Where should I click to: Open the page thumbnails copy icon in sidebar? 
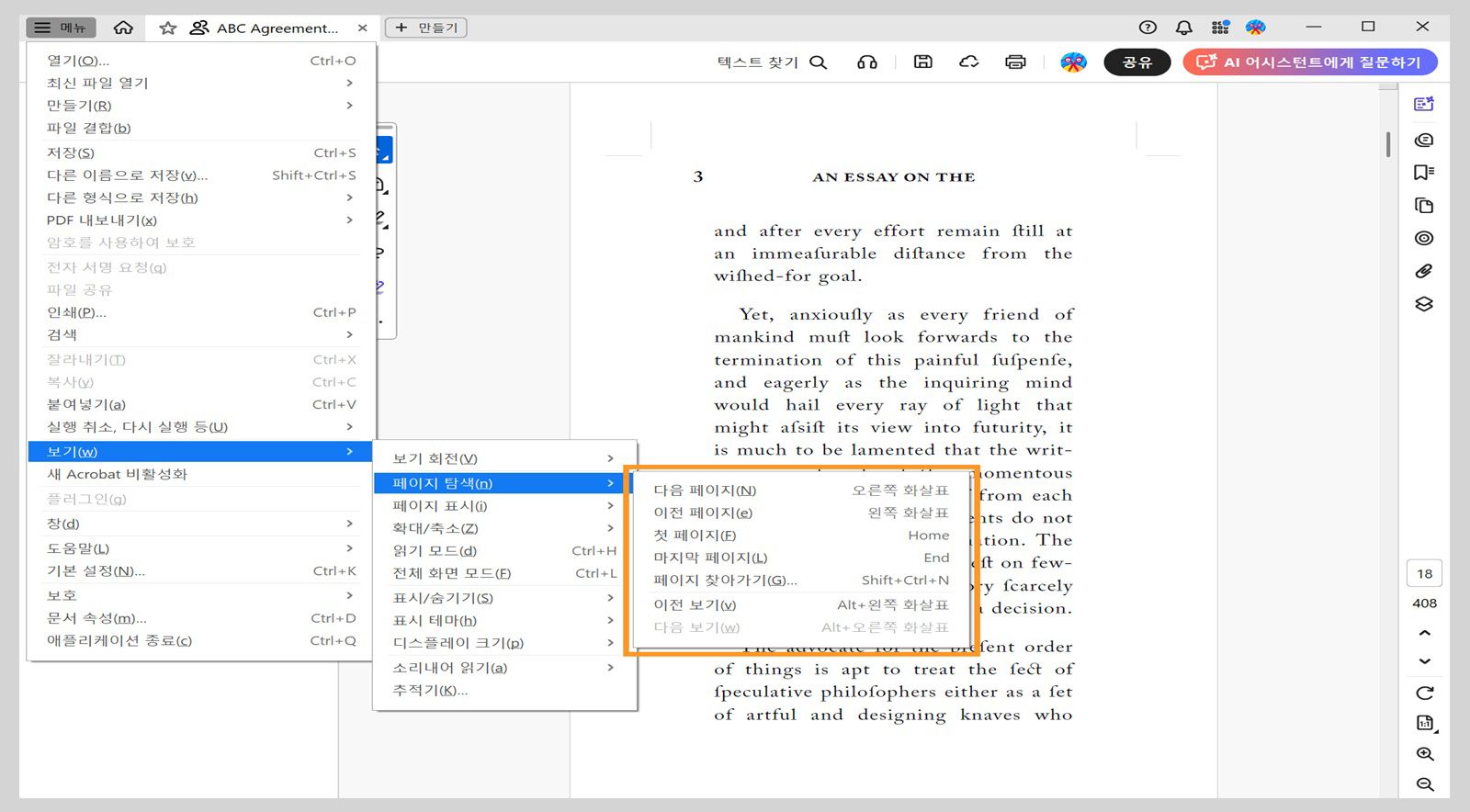pyautogui.click(x=1424, y=206)
